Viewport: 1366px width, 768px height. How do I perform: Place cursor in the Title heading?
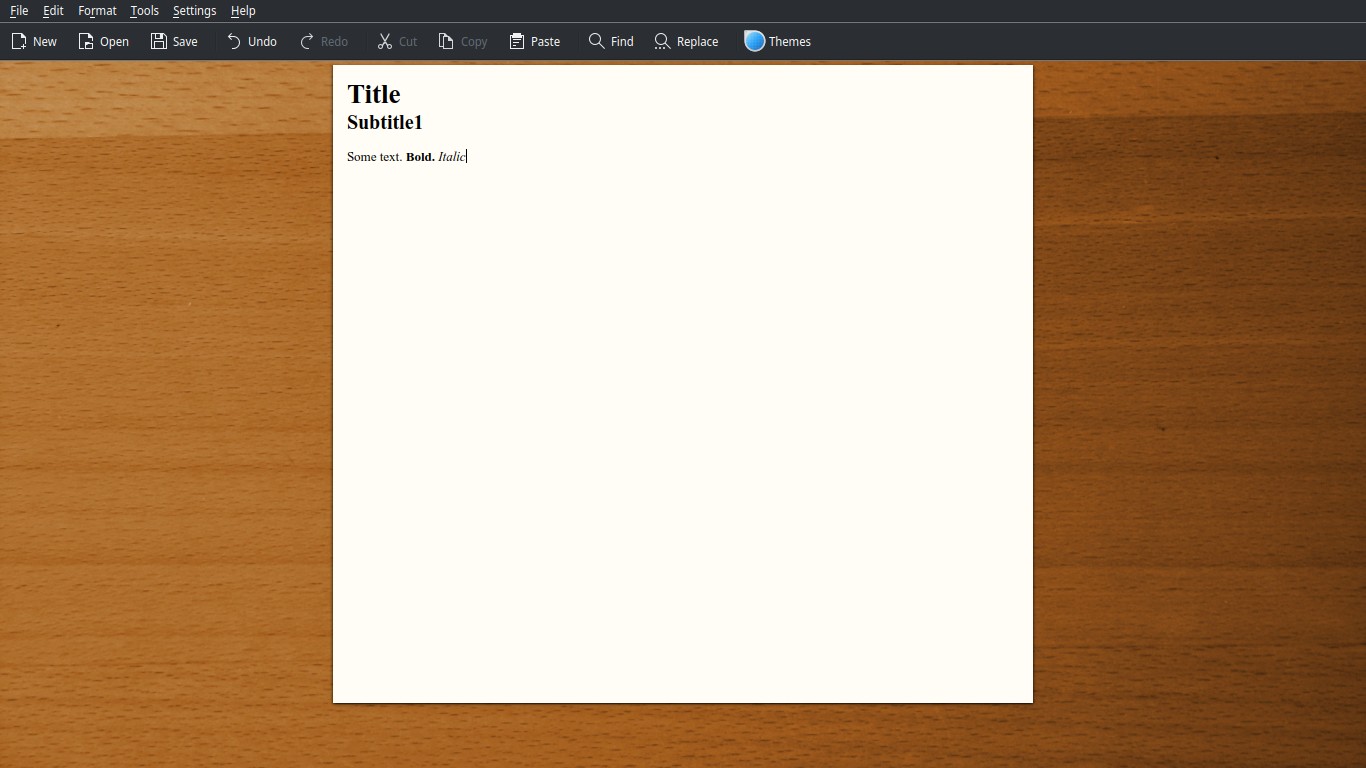coord(374,94)
